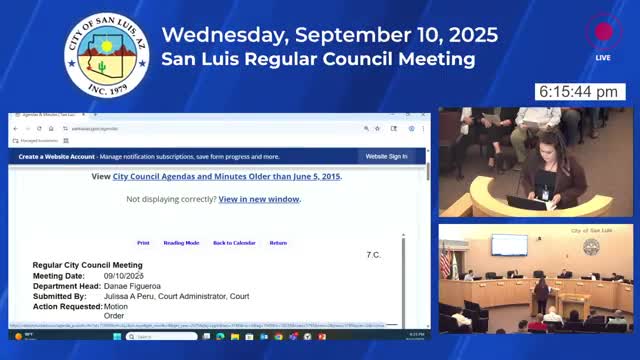This screenshot has width=640, height=360.
Task: Open the site information icon beside the address
Action: click(65, 129)
